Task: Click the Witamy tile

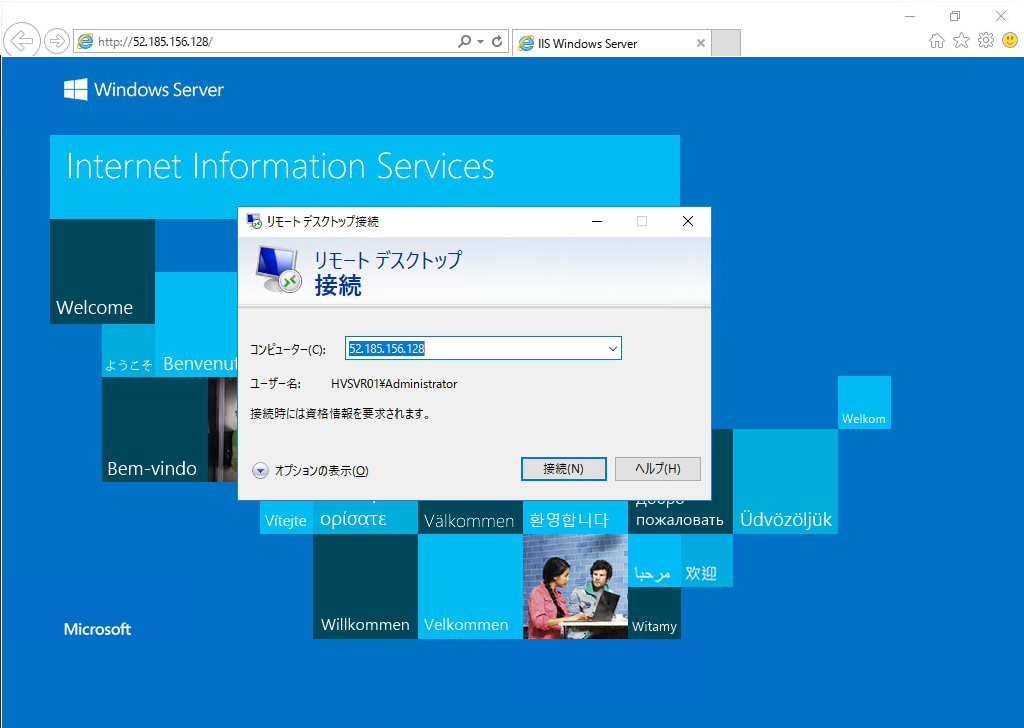Action: tap(654, 613)
